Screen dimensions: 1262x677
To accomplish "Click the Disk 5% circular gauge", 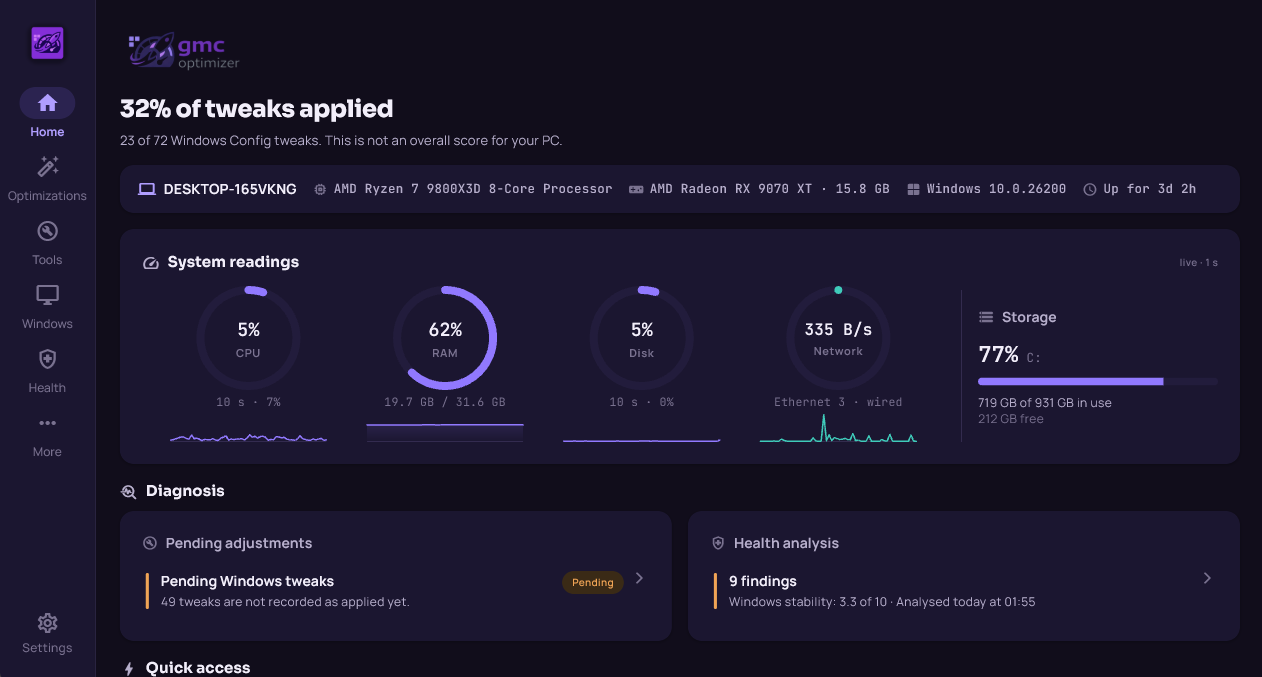I will (642, 337).
